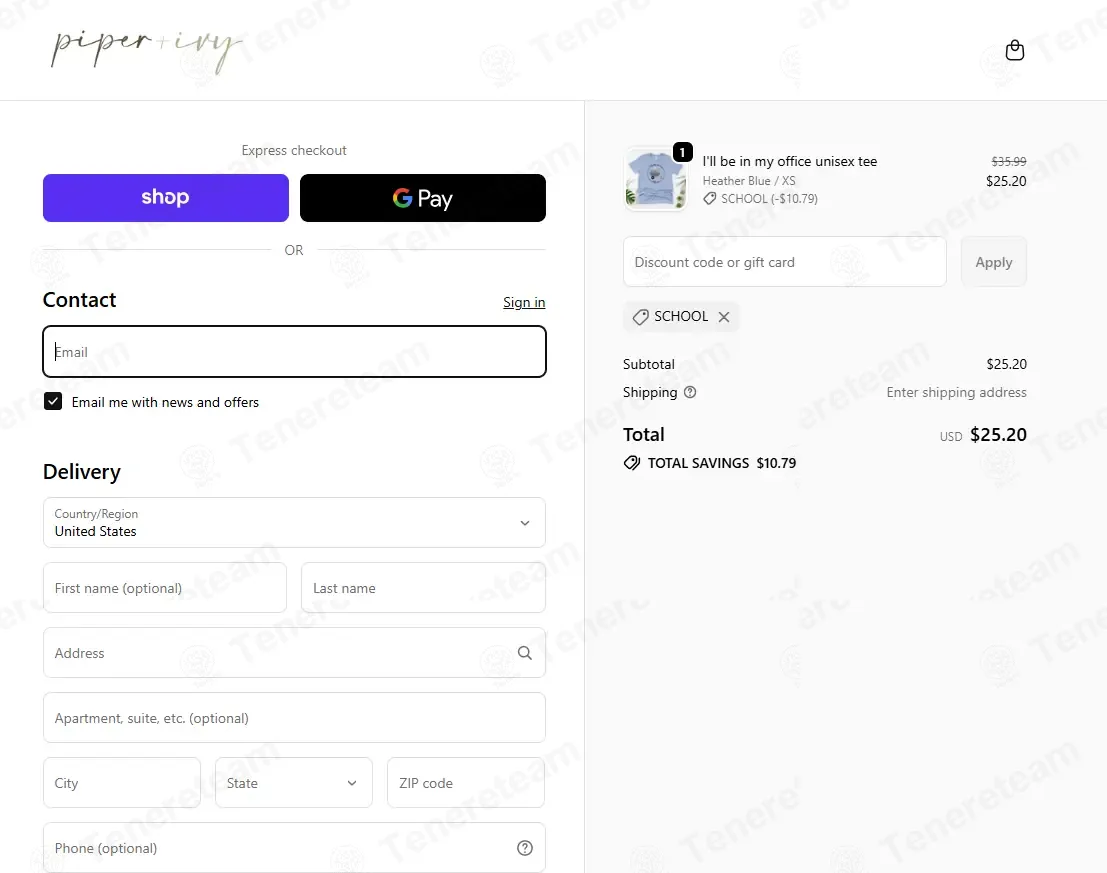This screenshot has width=1107, height=873.
Task: Click the Apply discount button
Action: pyautogui.click(x=993, y=262)
